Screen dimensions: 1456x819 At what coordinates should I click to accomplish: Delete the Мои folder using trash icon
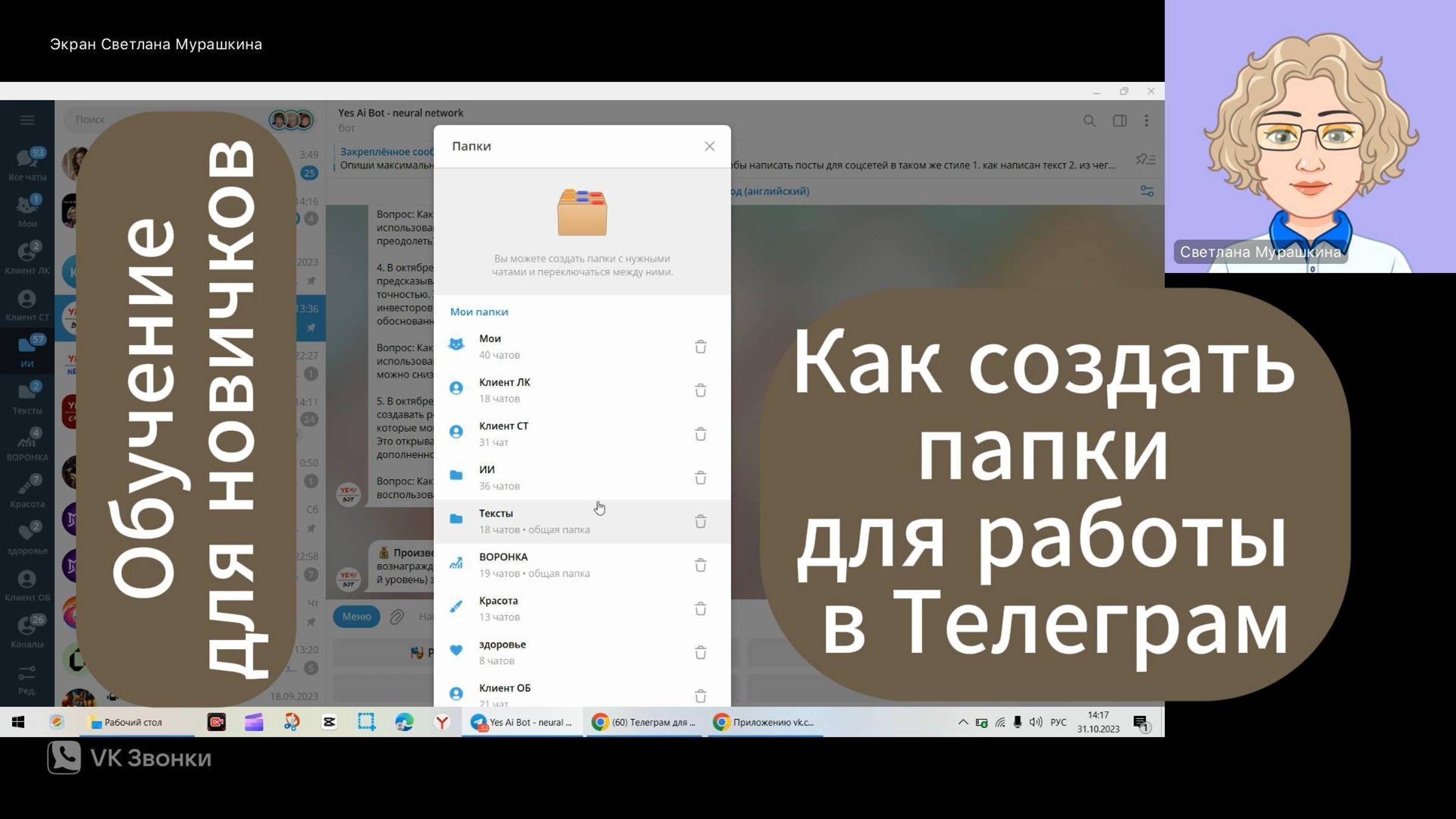click(x=700, y=345)
